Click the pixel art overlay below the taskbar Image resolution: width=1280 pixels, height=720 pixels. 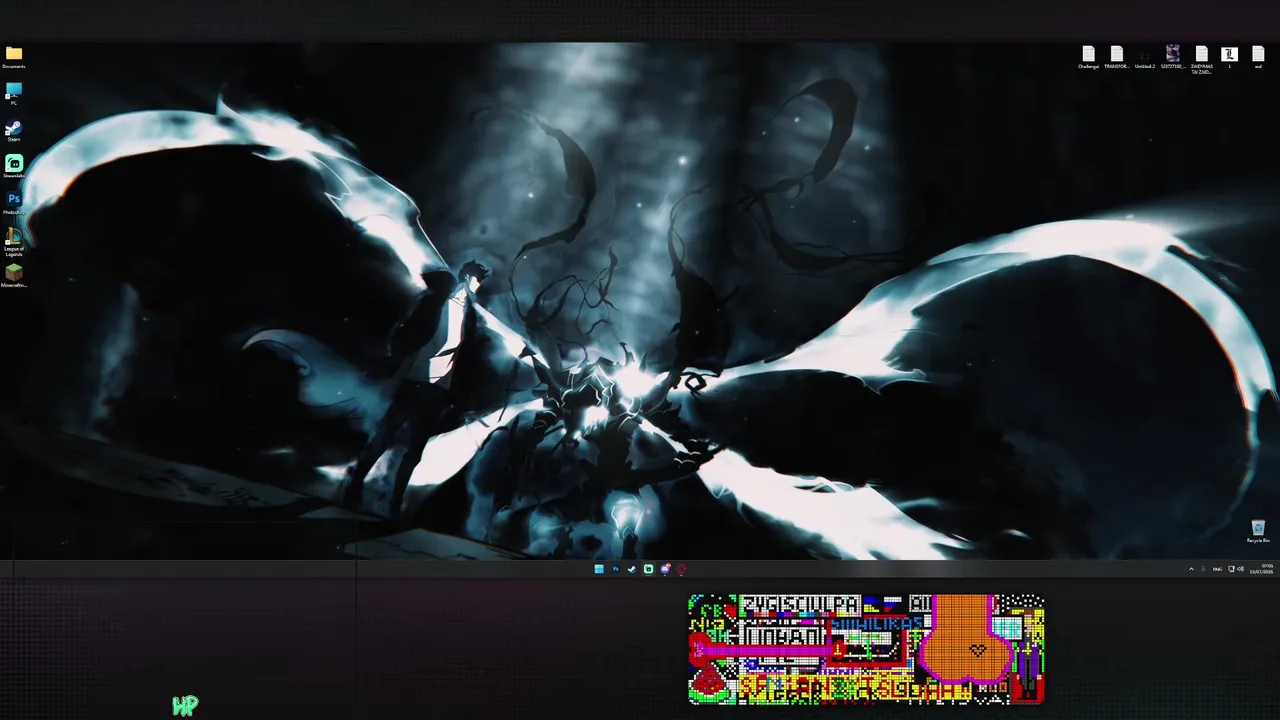coord(866,649)
